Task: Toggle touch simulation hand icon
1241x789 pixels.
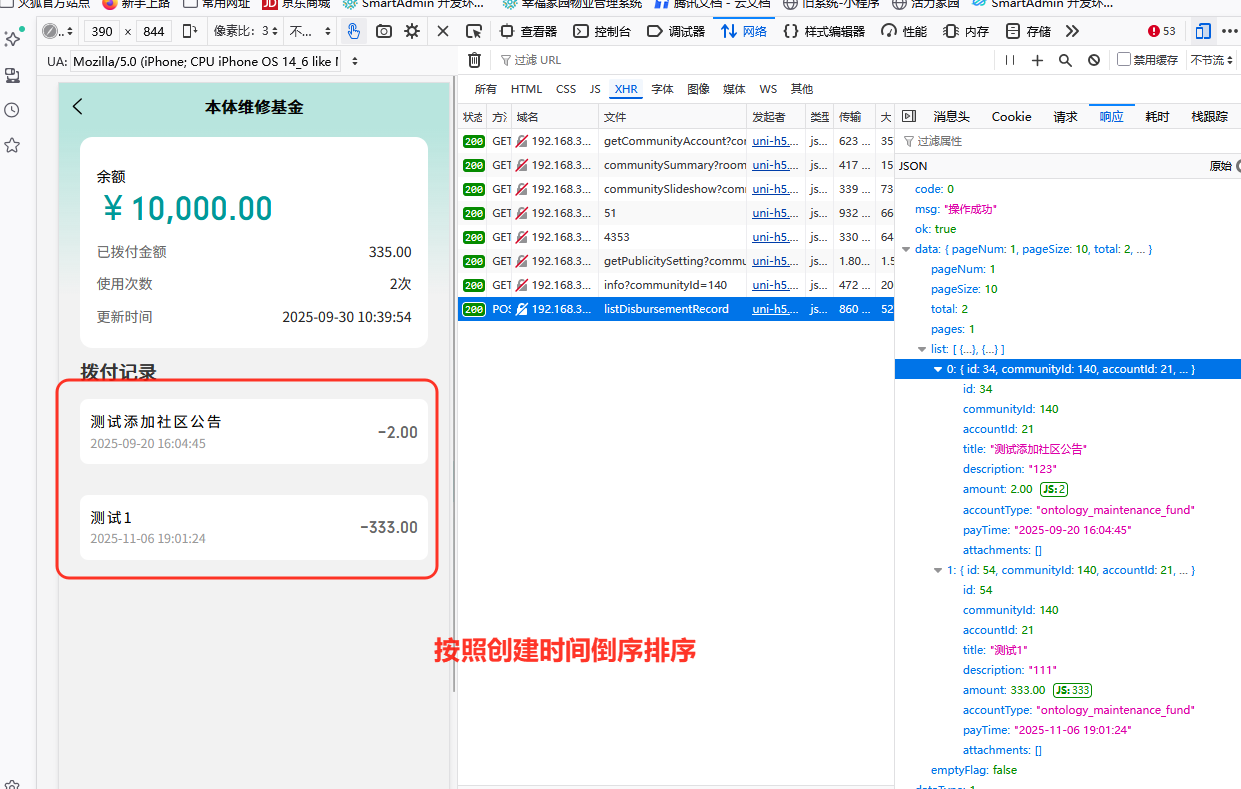Action: click(x=353, y=31)
